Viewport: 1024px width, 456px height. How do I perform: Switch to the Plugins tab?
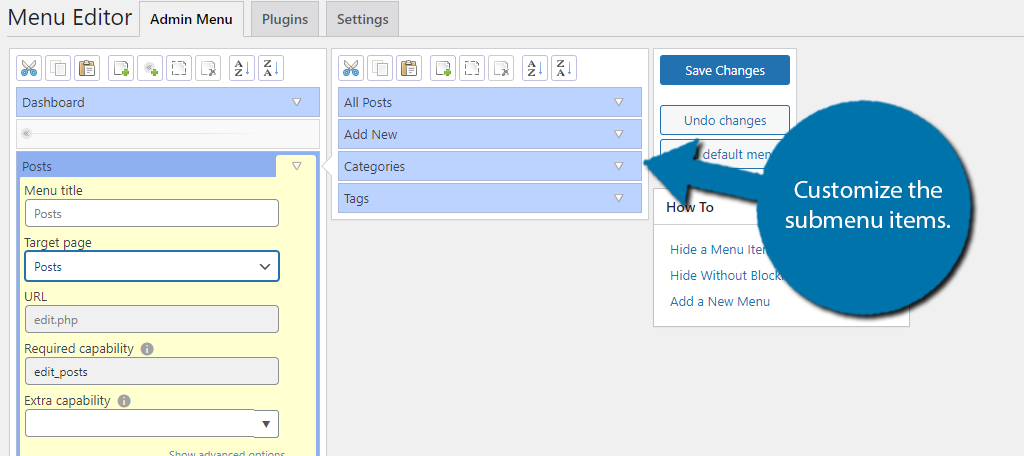[x=284, y=19]
